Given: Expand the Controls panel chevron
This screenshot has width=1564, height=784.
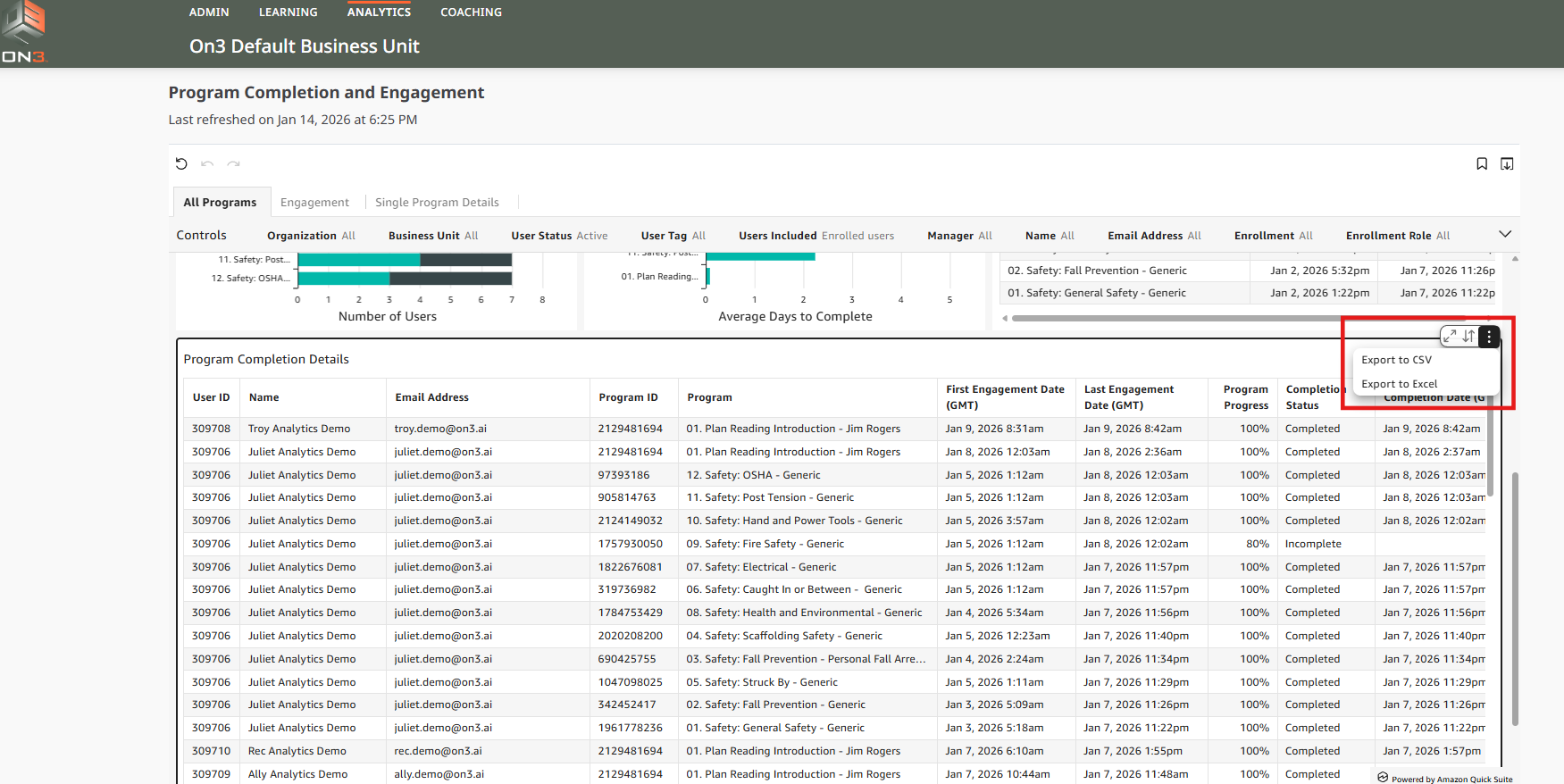Looking at the screenshot, I should pos(1505,234).
